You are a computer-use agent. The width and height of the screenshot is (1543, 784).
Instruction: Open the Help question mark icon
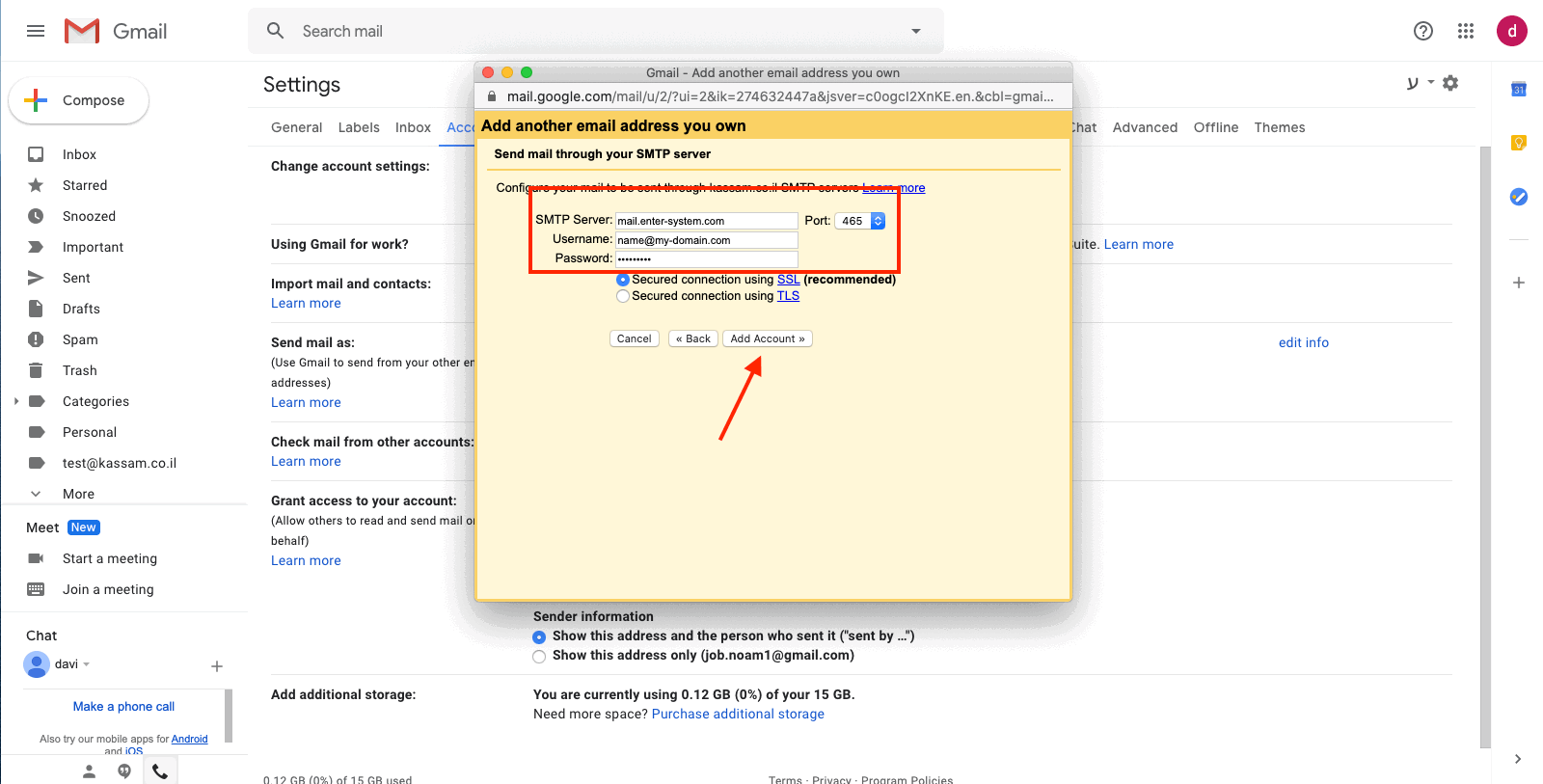tap(1423, 31)
